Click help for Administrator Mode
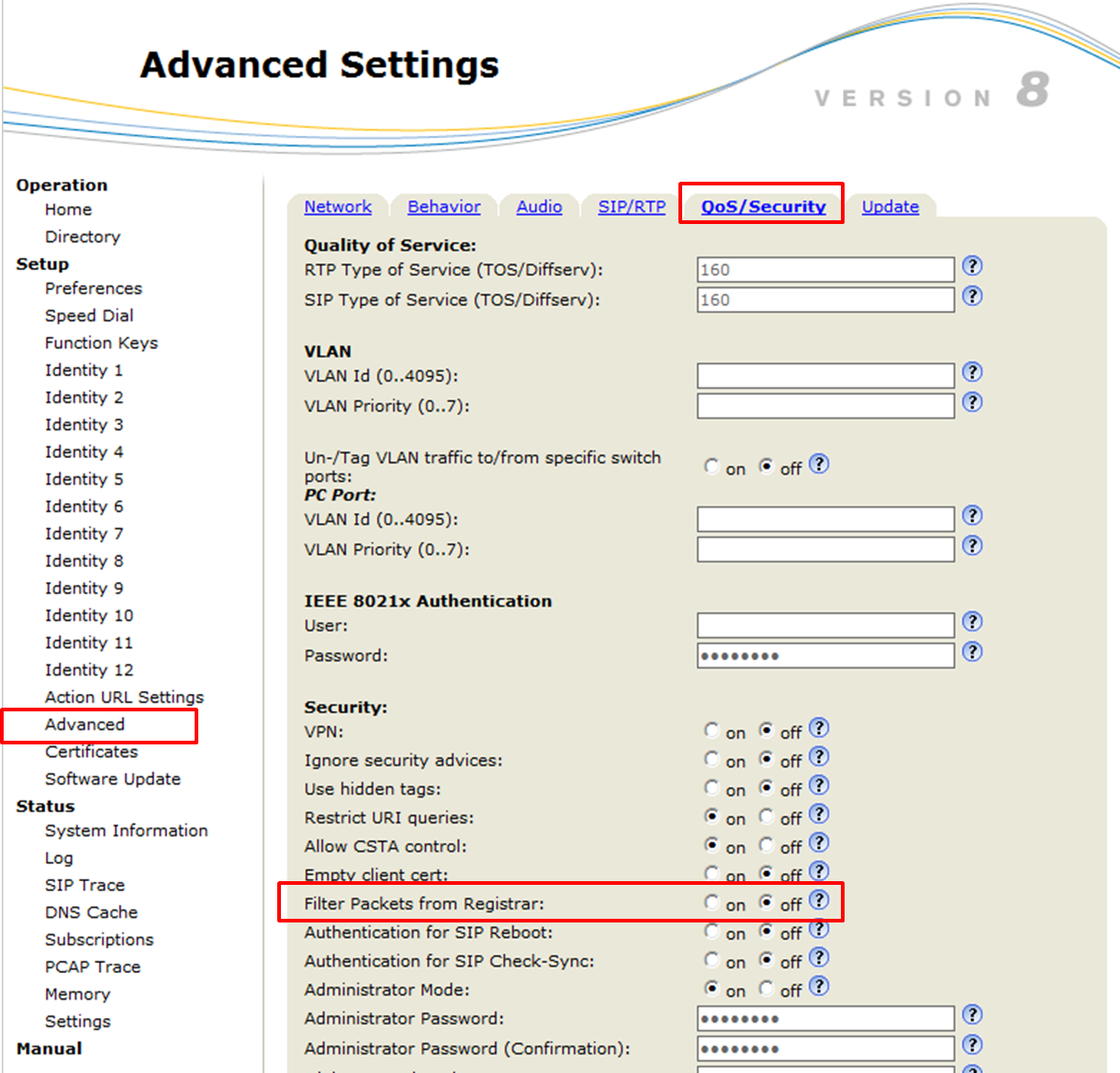Image resolution: width=1120 pixels, height=1073 pixels. tap(819, 986)
